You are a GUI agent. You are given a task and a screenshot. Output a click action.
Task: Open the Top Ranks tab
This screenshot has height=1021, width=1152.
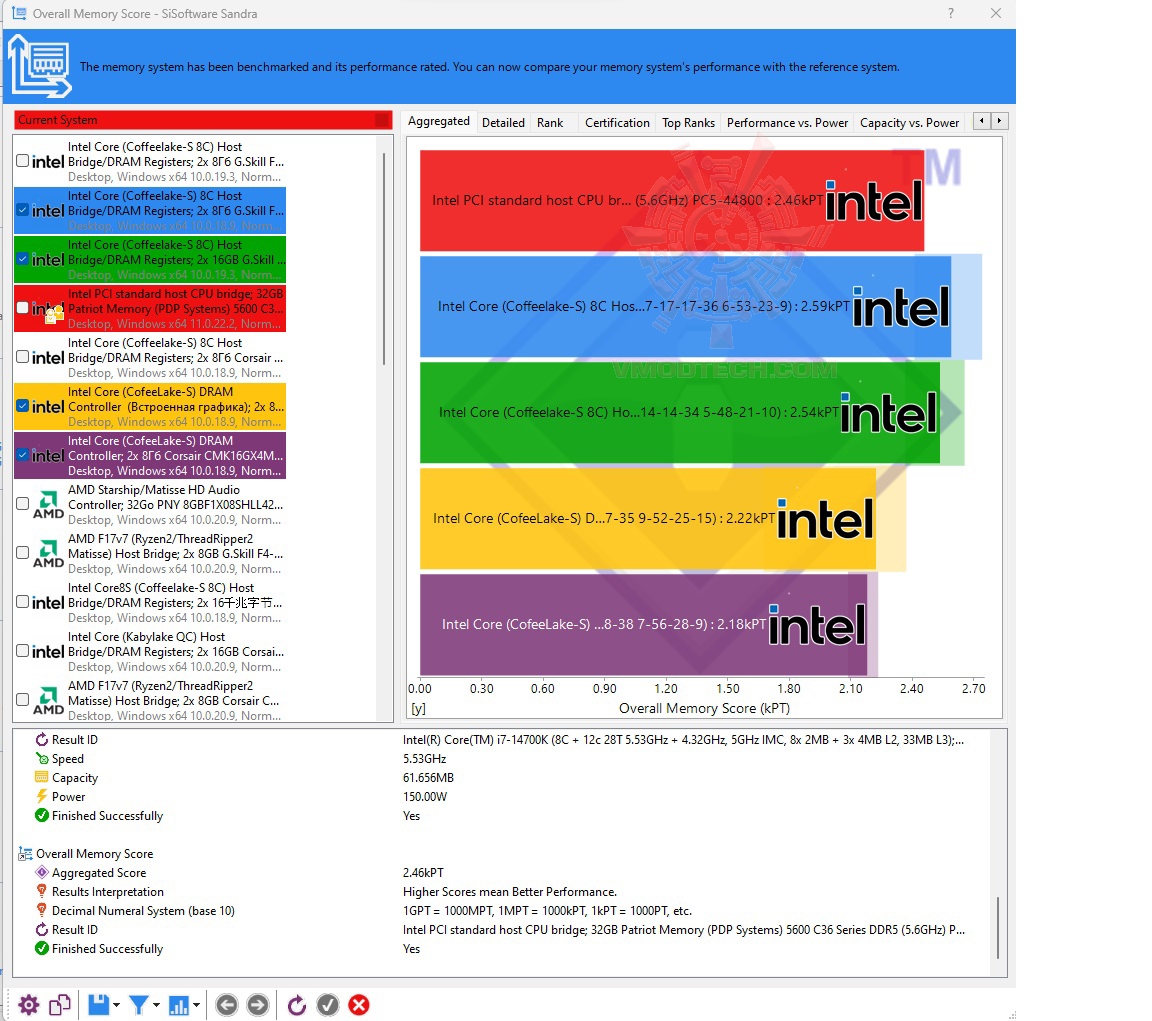(688, 123)
